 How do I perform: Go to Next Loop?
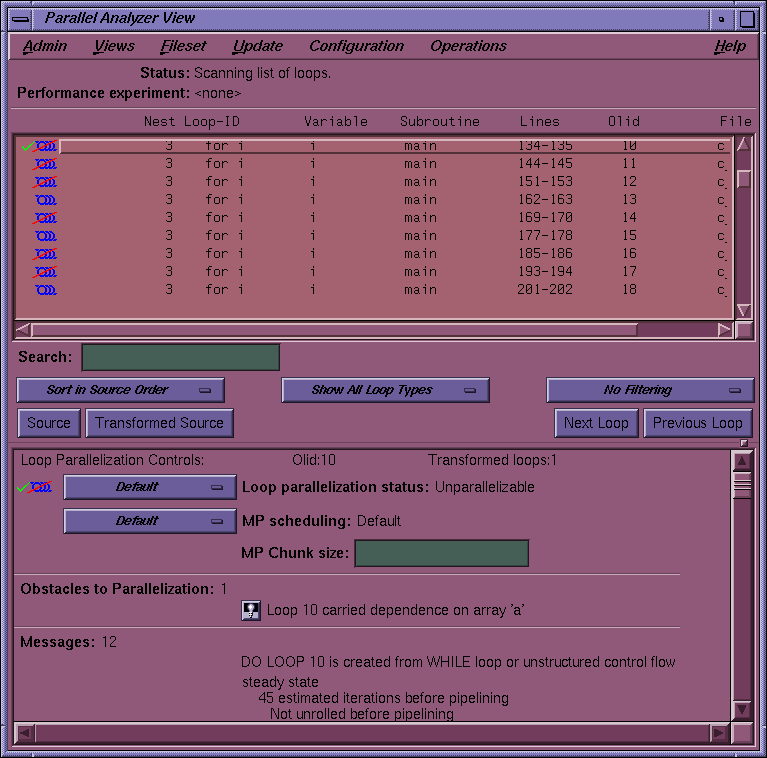click(596, 423)
